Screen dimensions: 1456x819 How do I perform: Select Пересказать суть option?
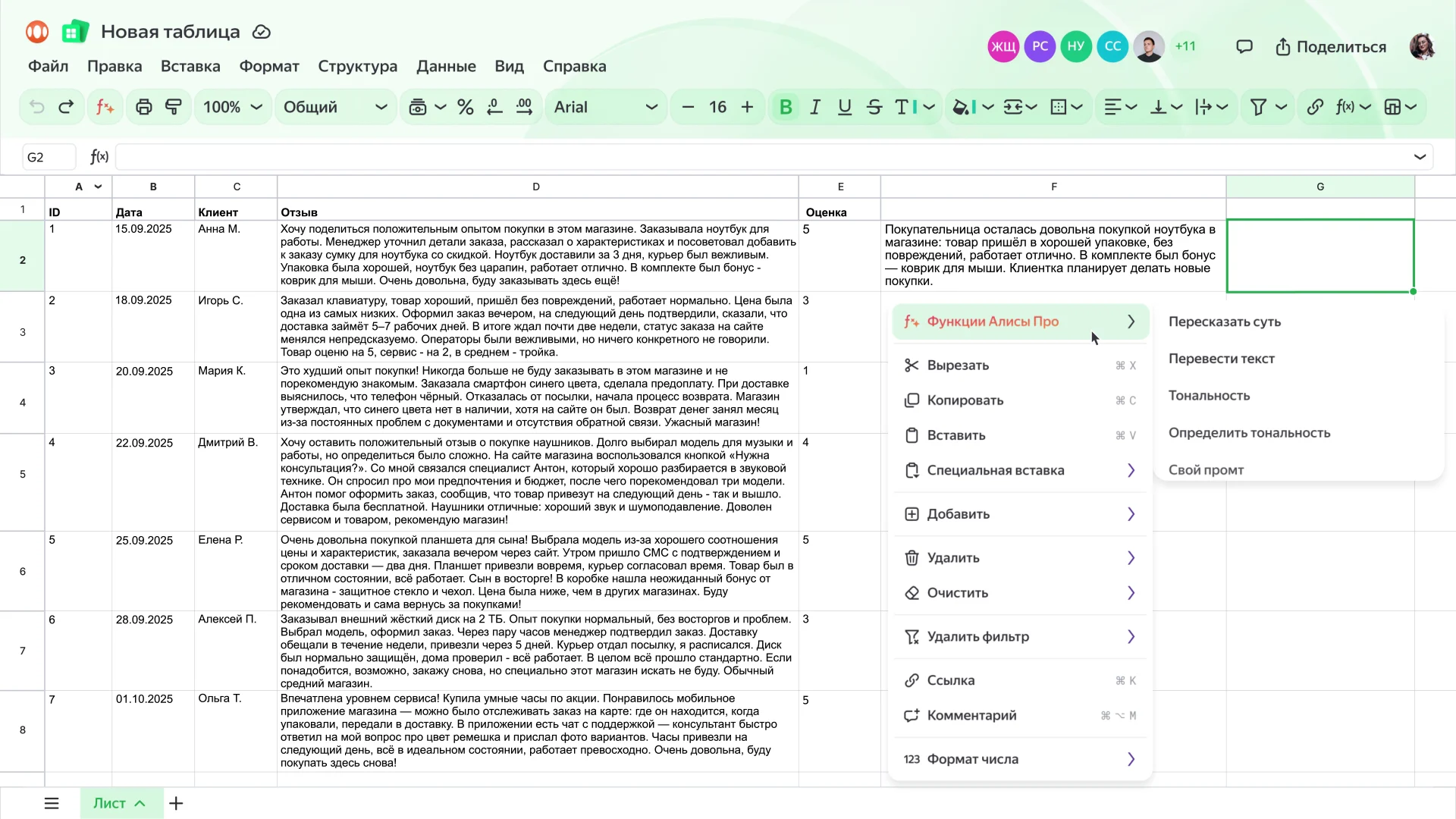[1224, 322]
